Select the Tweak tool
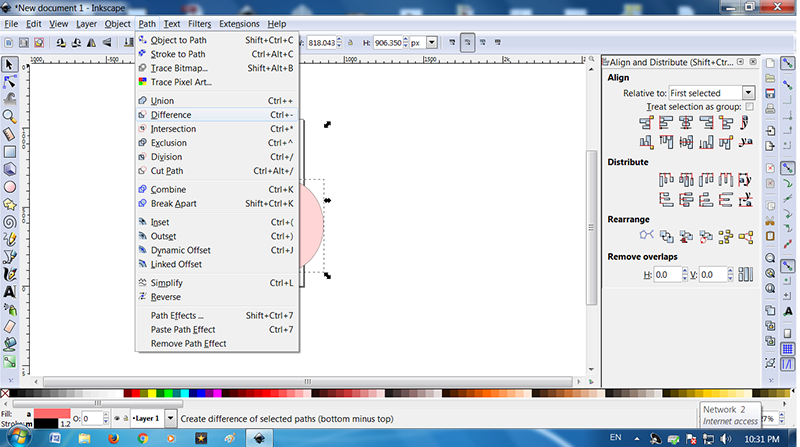The height and width of the screenshot is (447, 800). pos(9,100)
